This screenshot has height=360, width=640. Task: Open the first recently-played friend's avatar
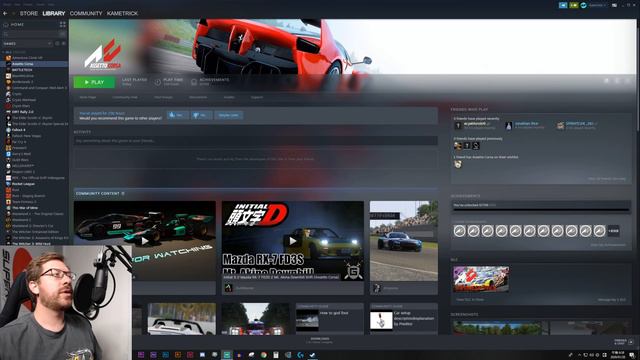458,126
